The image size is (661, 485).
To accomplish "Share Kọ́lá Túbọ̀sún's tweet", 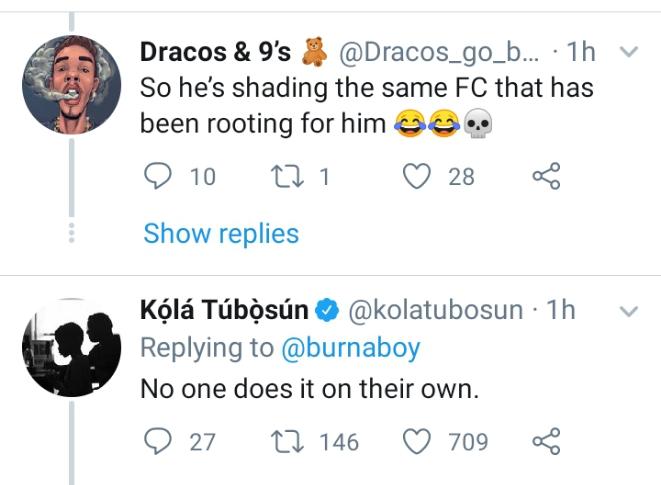I will tap(545, 440).
